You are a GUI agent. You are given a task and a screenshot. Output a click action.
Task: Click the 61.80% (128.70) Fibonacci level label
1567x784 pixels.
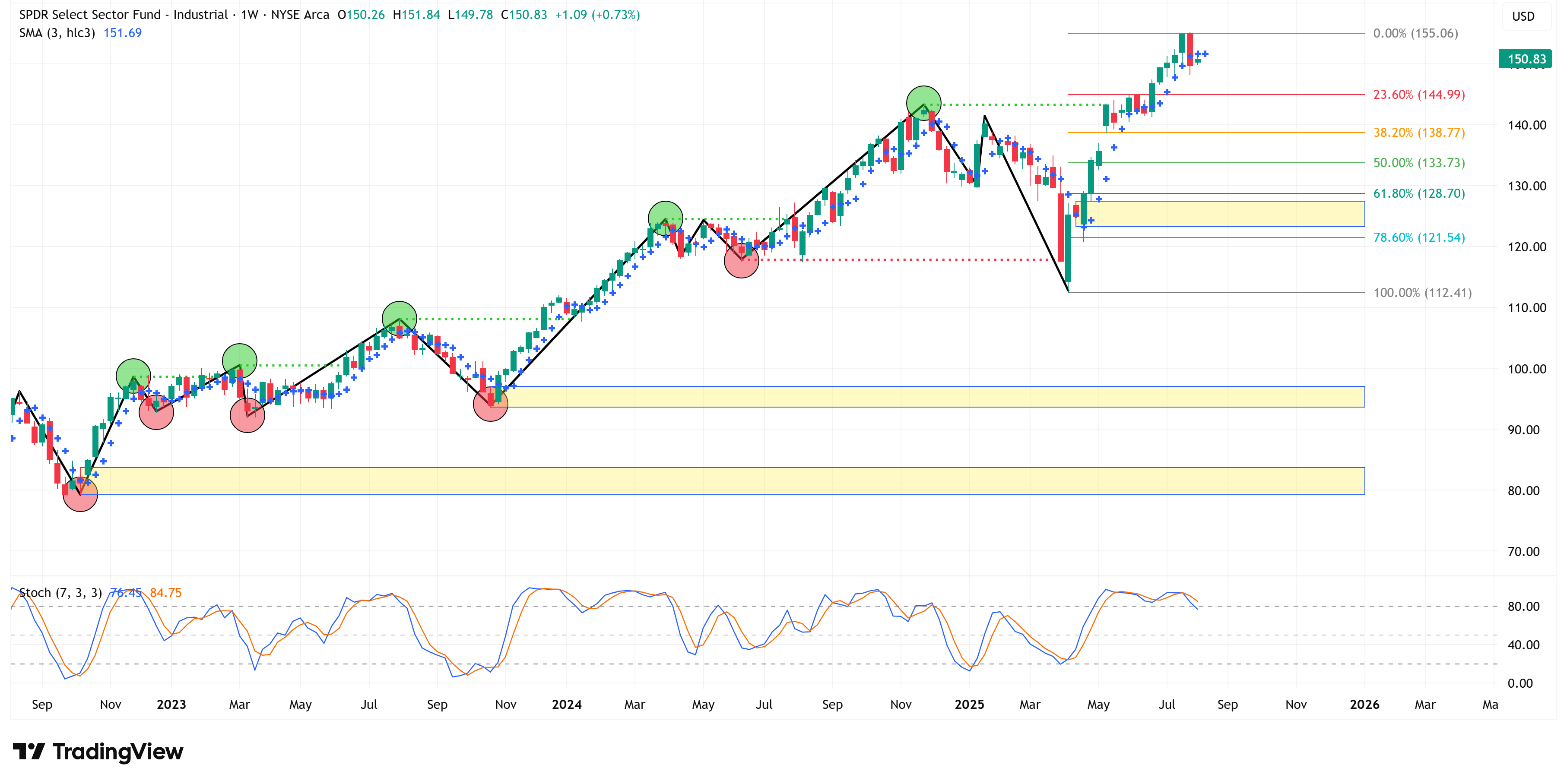tap(1418, 193)
